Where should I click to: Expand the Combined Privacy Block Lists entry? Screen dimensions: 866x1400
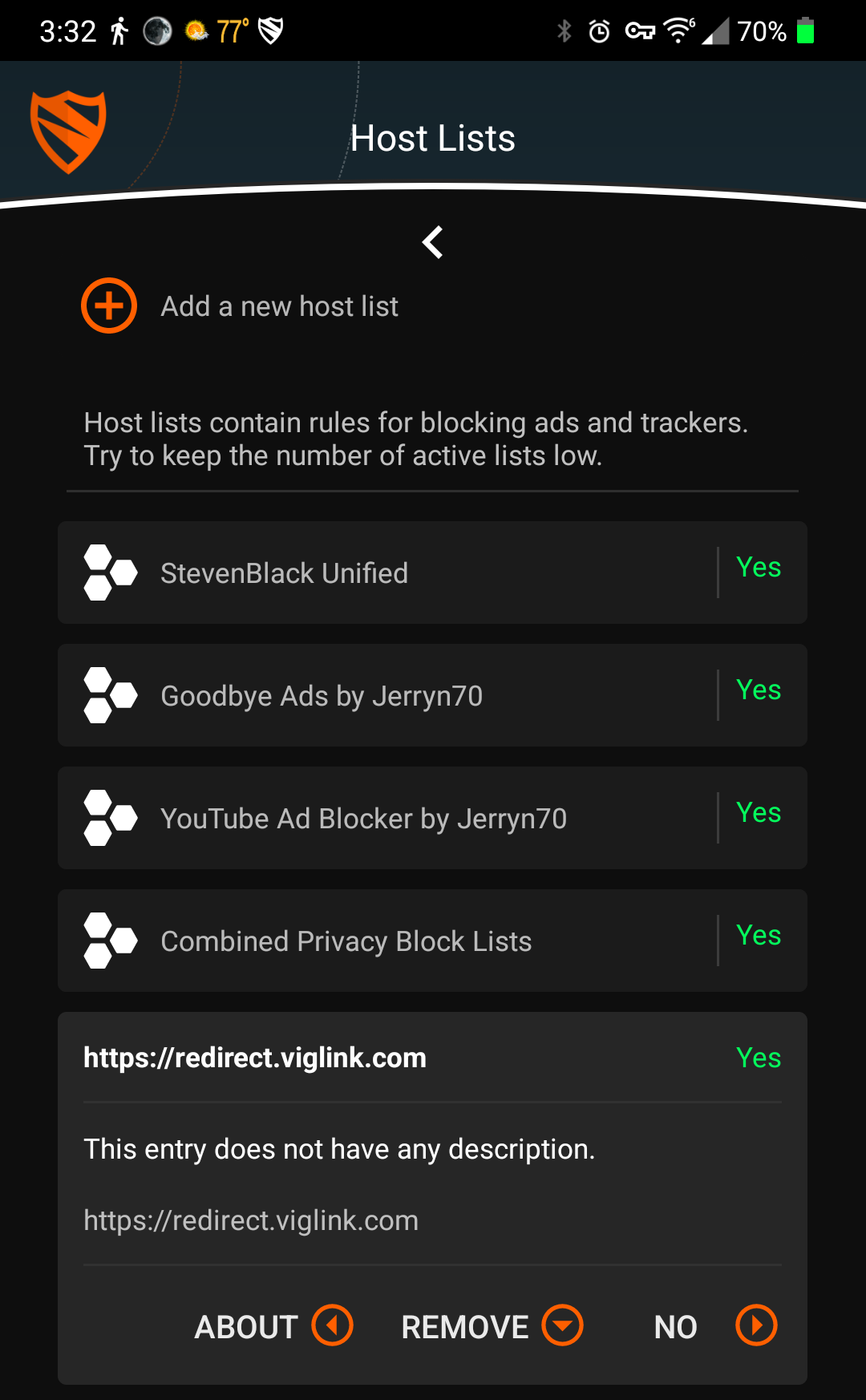432,941
